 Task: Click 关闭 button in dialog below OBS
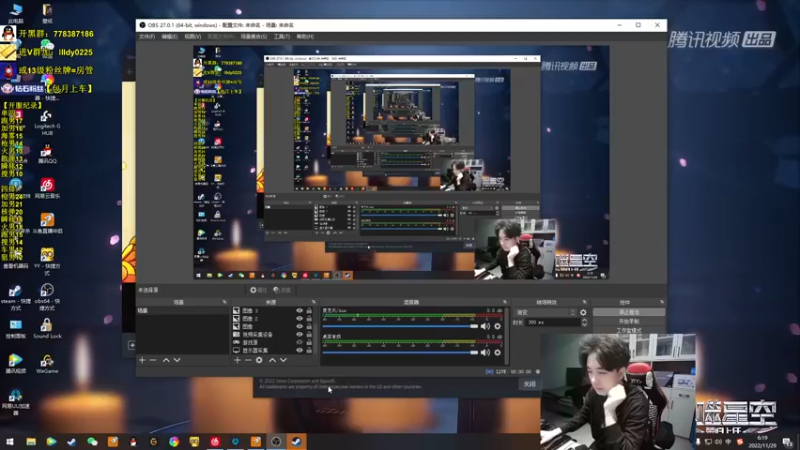tap(530, 384)
